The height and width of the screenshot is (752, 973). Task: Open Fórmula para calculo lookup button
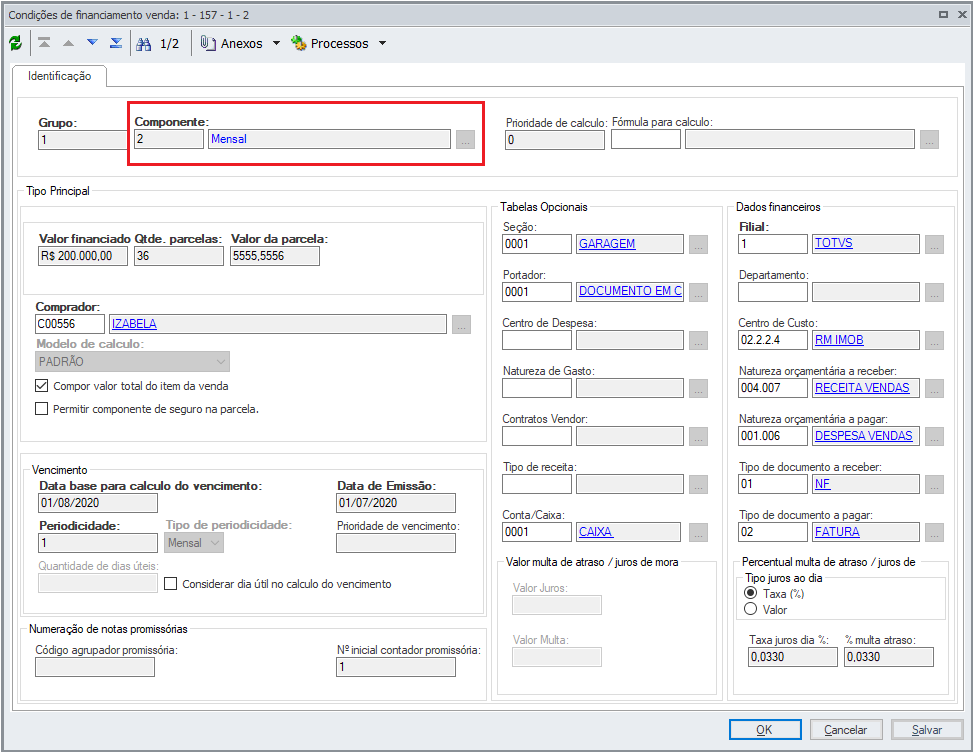929,140
